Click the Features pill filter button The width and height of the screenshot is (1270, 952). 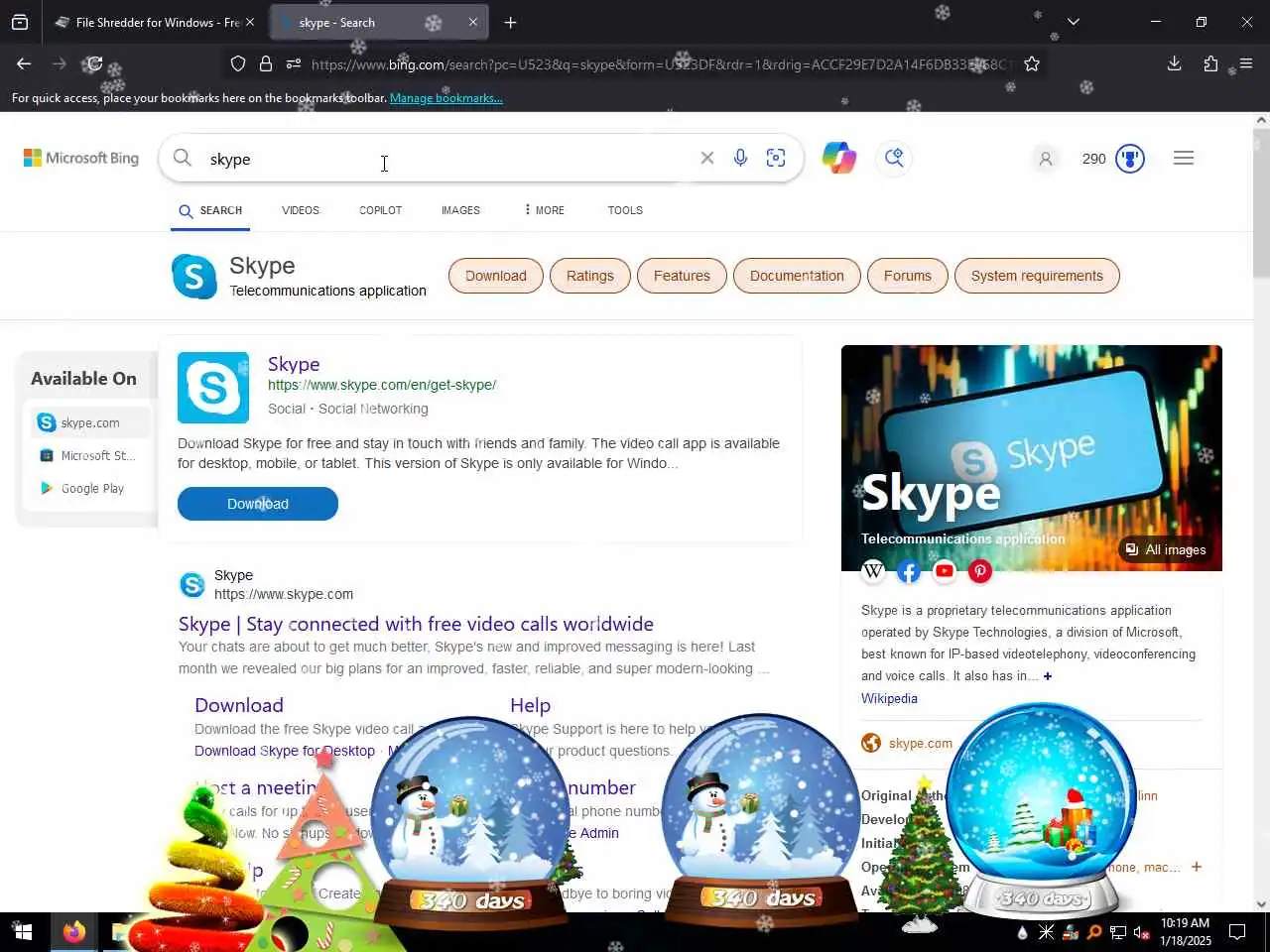click(x=682, y=276)
